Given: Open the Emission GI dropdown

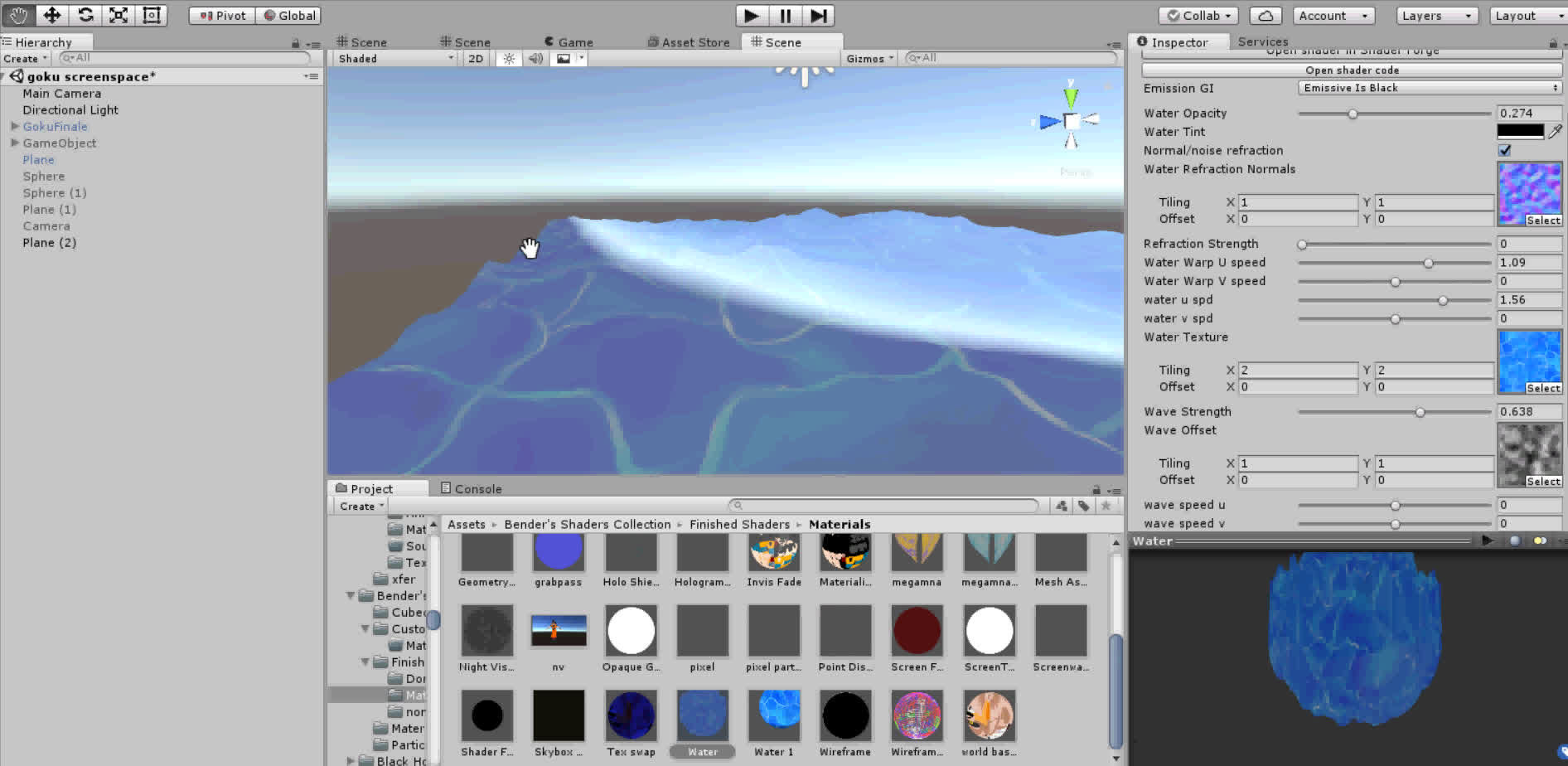Looking at the screenshot, I should [x=1429, y=88].
